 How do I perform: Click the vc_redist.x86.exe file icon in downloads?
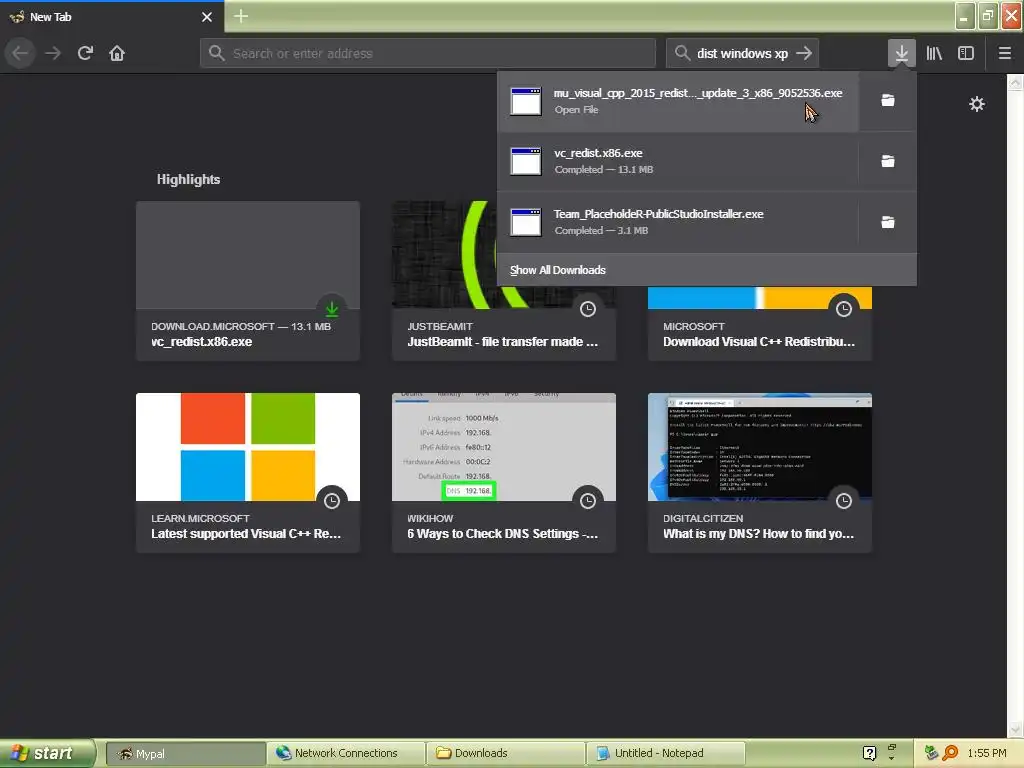point(526,161)
